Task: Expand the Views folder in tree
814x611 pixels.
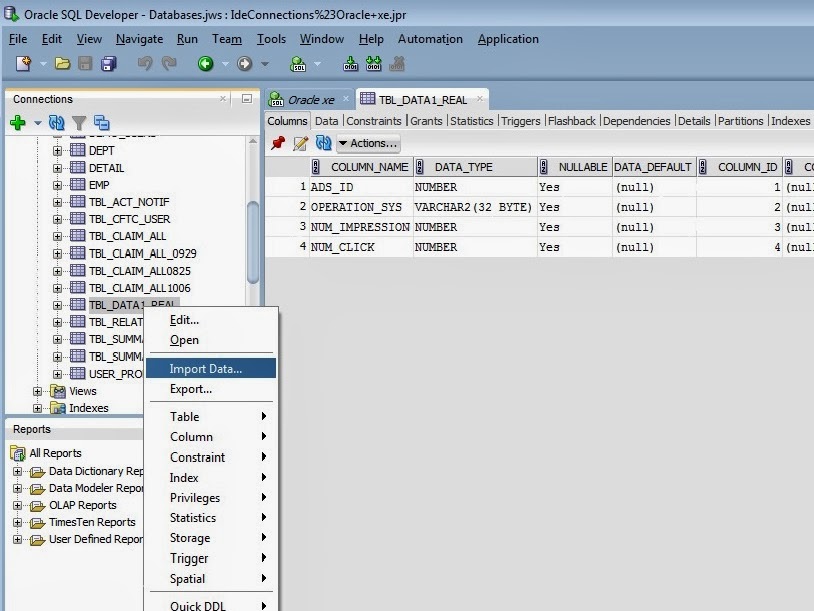Action: click(x=37, y=391)
